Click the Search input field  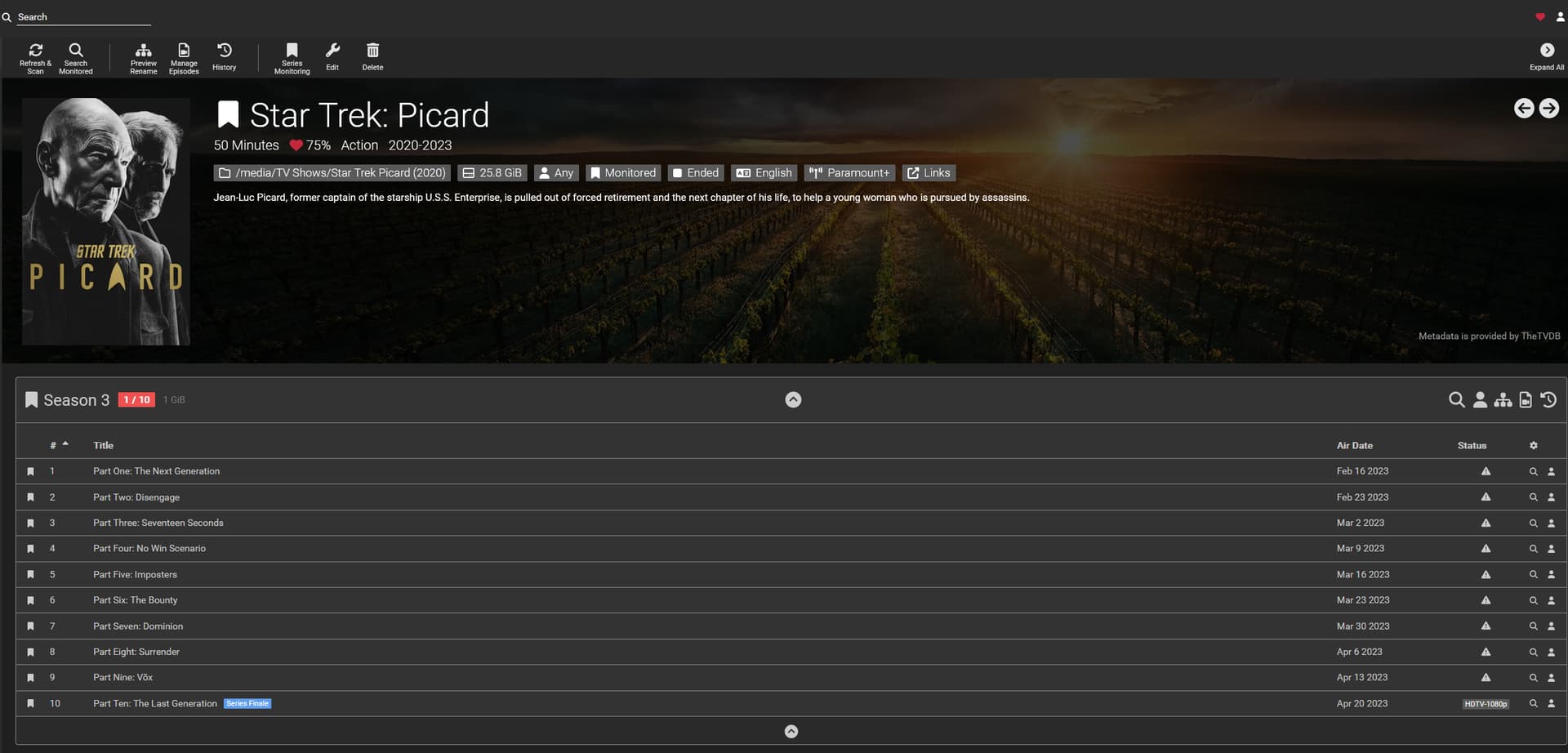click(82, 17)
